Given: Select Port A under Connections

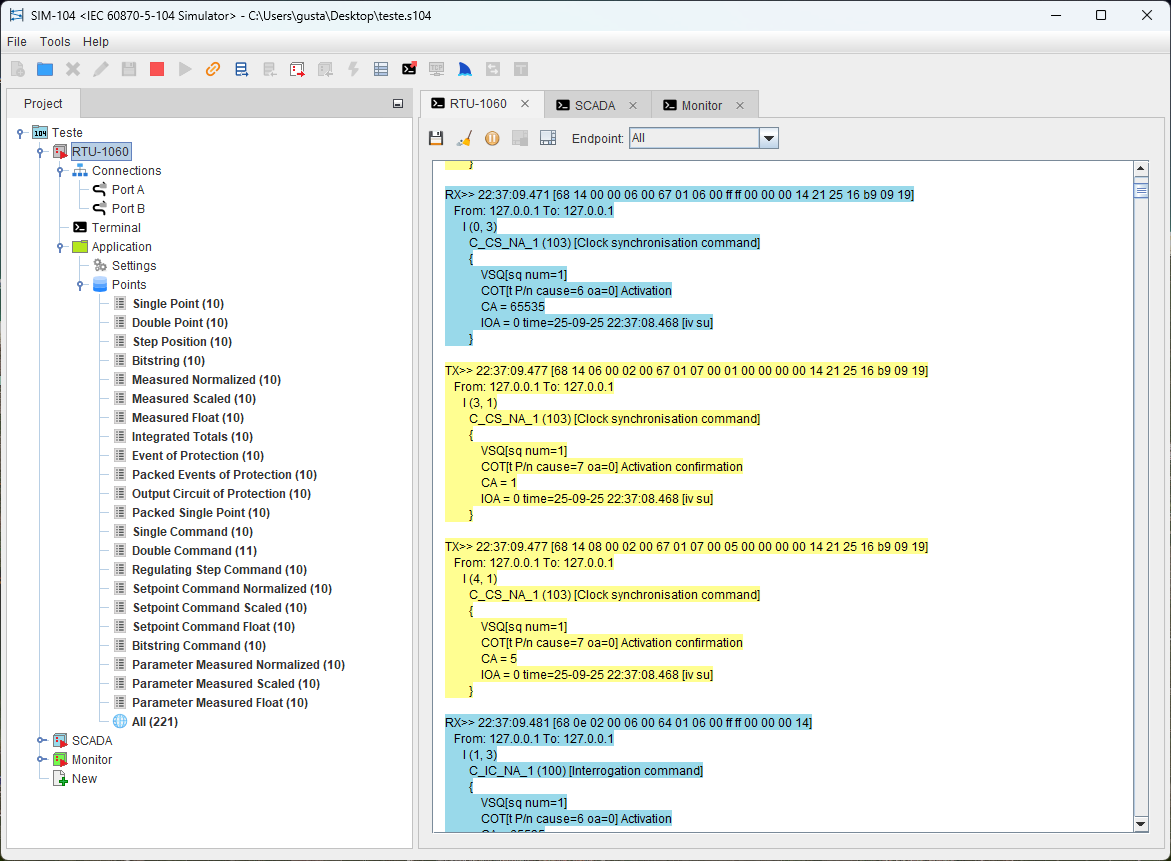Looking at the screenshot, I should tap(128, 190).
